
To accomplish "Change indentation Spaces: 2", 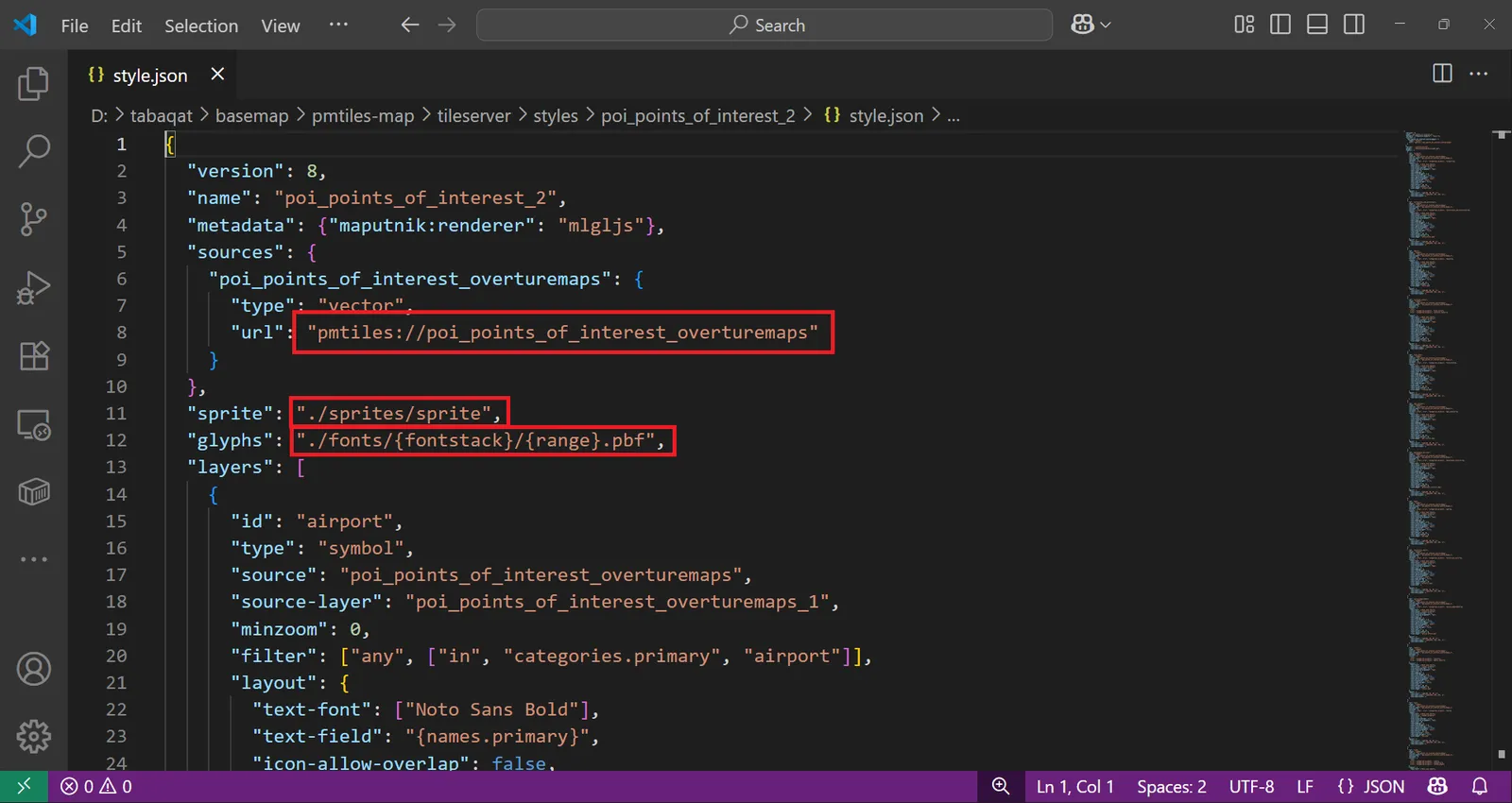I will (x=1172, y=786).
